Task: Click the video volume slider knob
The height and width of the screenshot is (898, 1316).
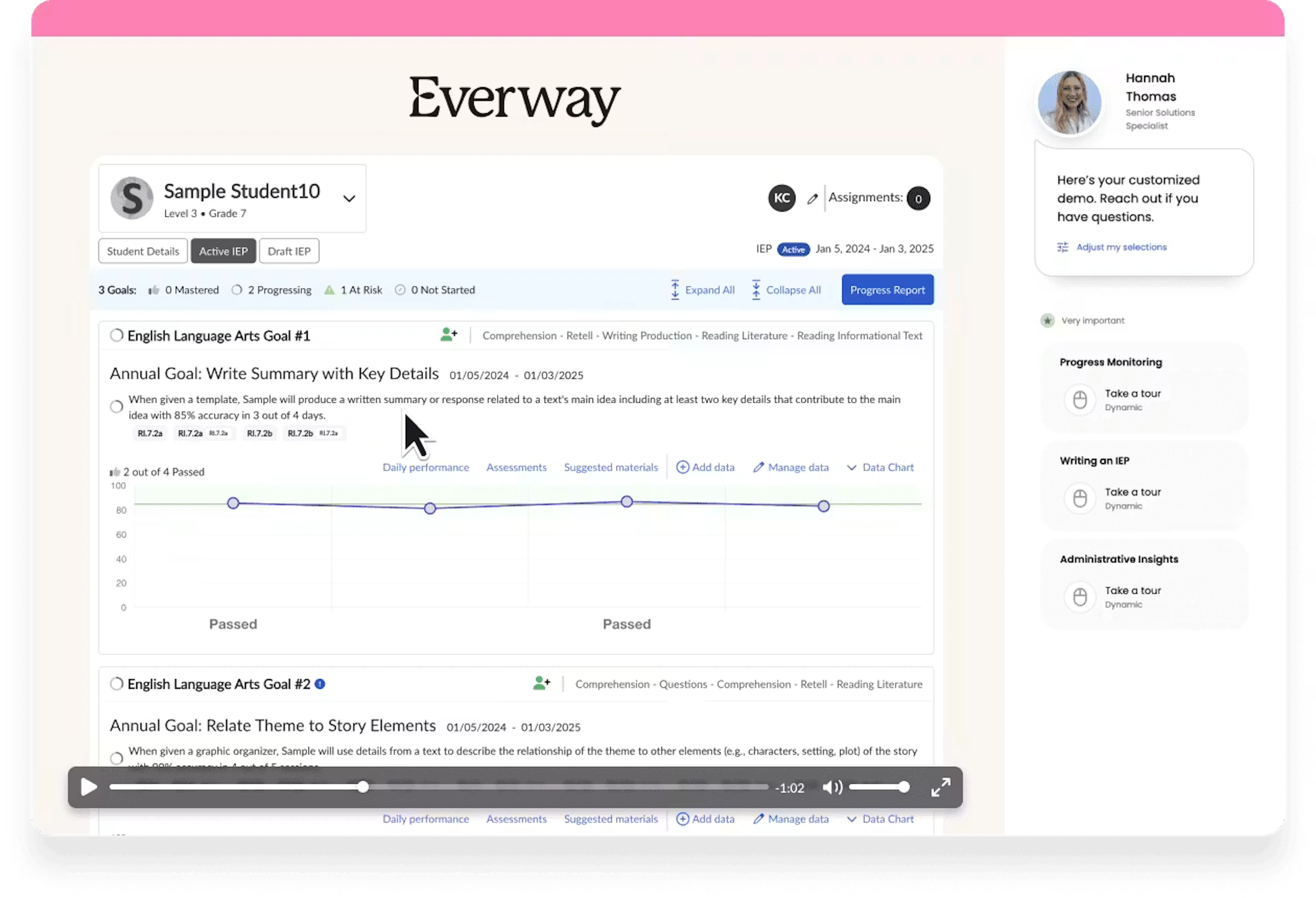Action: pos(904,787)
